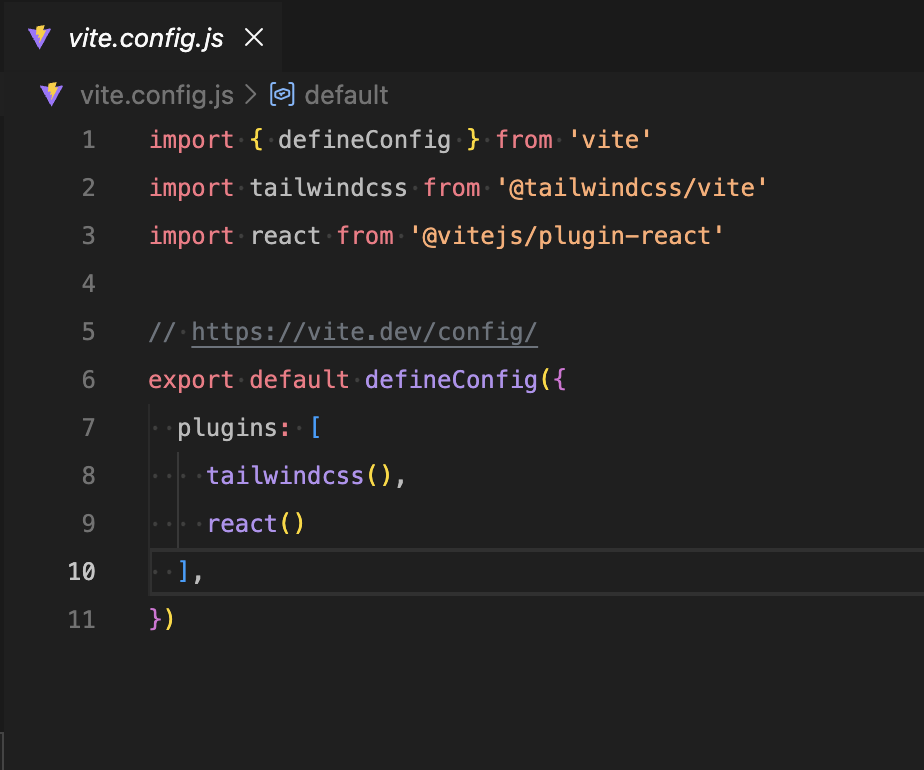
Task: Click the Vite icon in the tab
Action: coord(39,38)
